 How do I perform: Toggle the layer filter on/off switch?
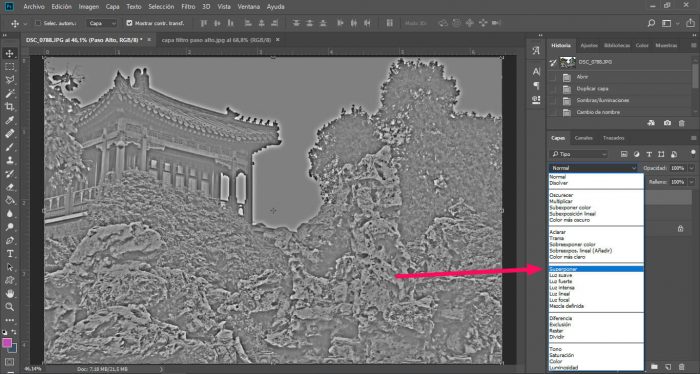[x=693, y=154]
